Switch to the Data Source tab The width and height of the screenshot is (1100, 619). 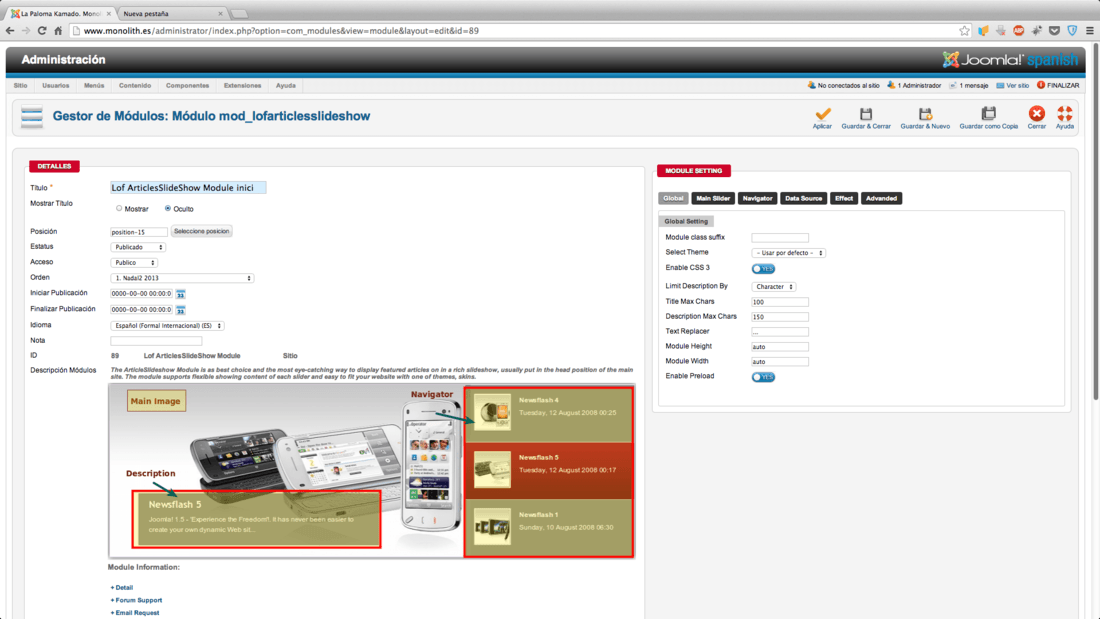pyautogui.click(x=803, y=199)
